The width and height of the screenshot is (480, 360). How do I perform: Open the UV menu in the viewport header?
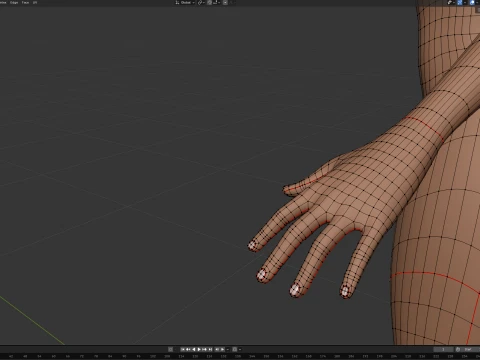[x=35, y=2]
